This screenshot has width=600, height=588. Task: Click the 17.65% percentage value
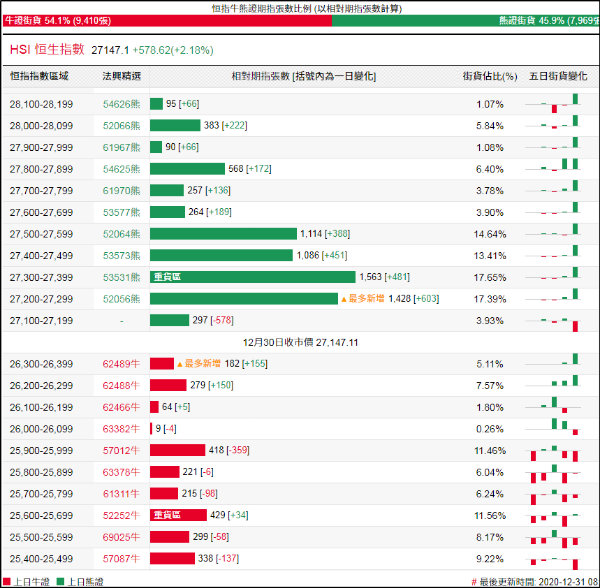pyautogui.click(x=490, y=277)
